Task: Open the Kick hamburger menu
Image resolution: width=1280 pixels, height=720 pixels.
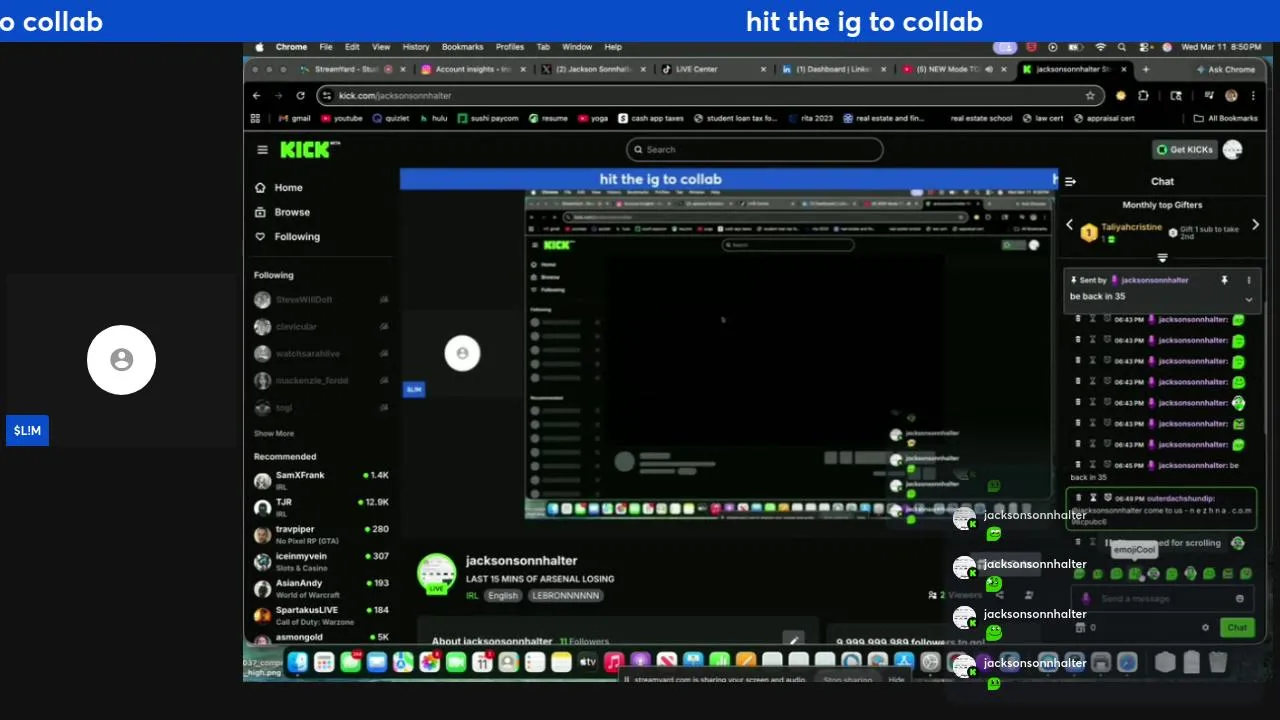Action: (x=262, y=150)
